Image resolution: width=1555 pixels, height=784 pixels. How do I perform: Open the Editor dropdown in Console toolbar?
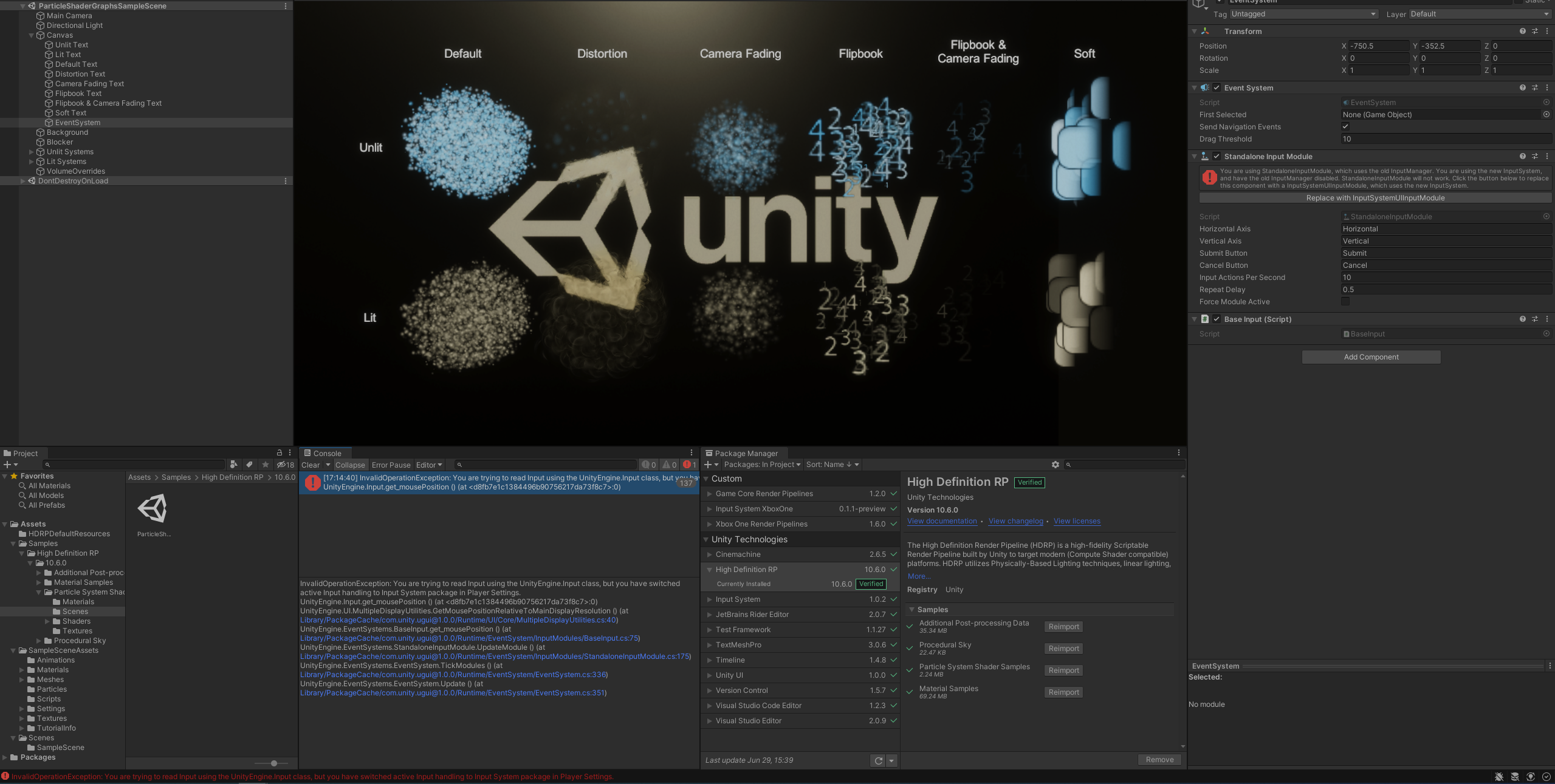(x=429, y=465)
